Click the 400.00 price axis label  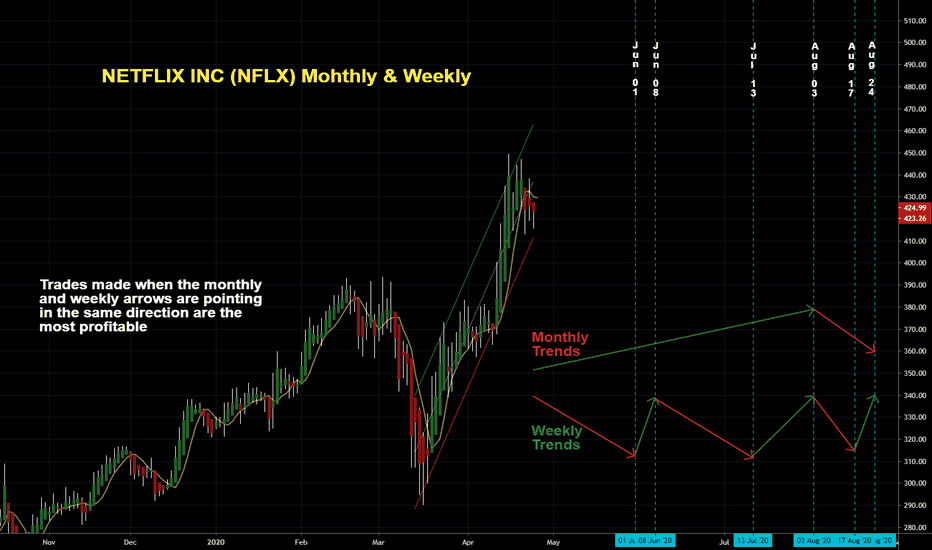pos(915,263)
